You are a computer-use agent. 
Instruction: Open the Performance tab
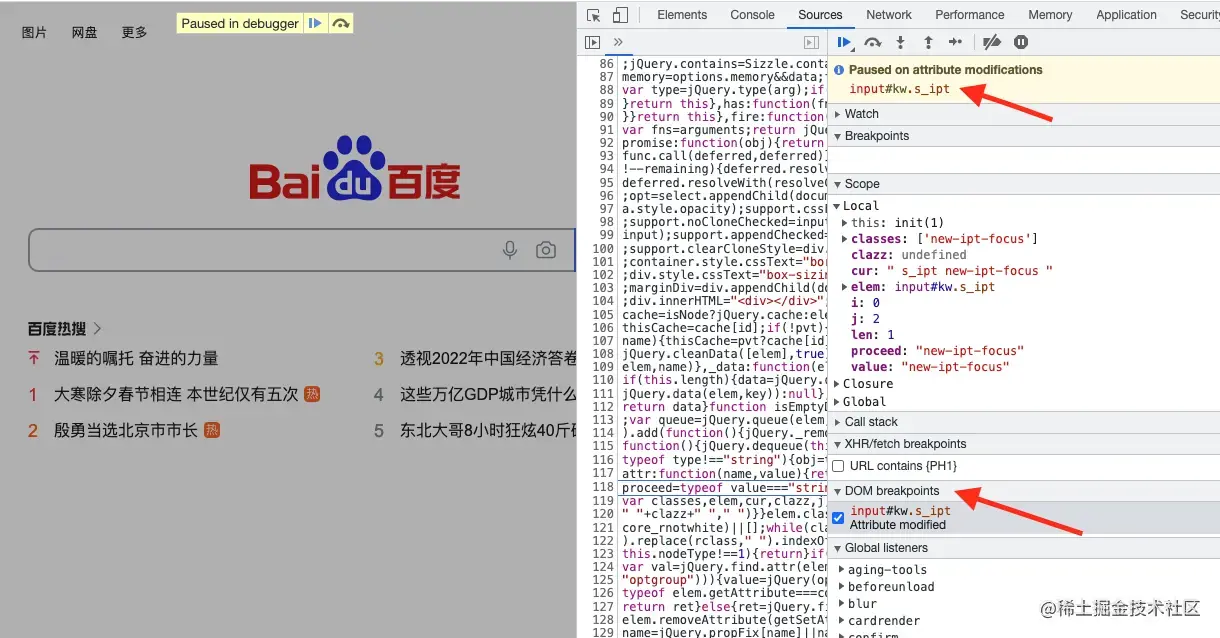tap(970, 15)
